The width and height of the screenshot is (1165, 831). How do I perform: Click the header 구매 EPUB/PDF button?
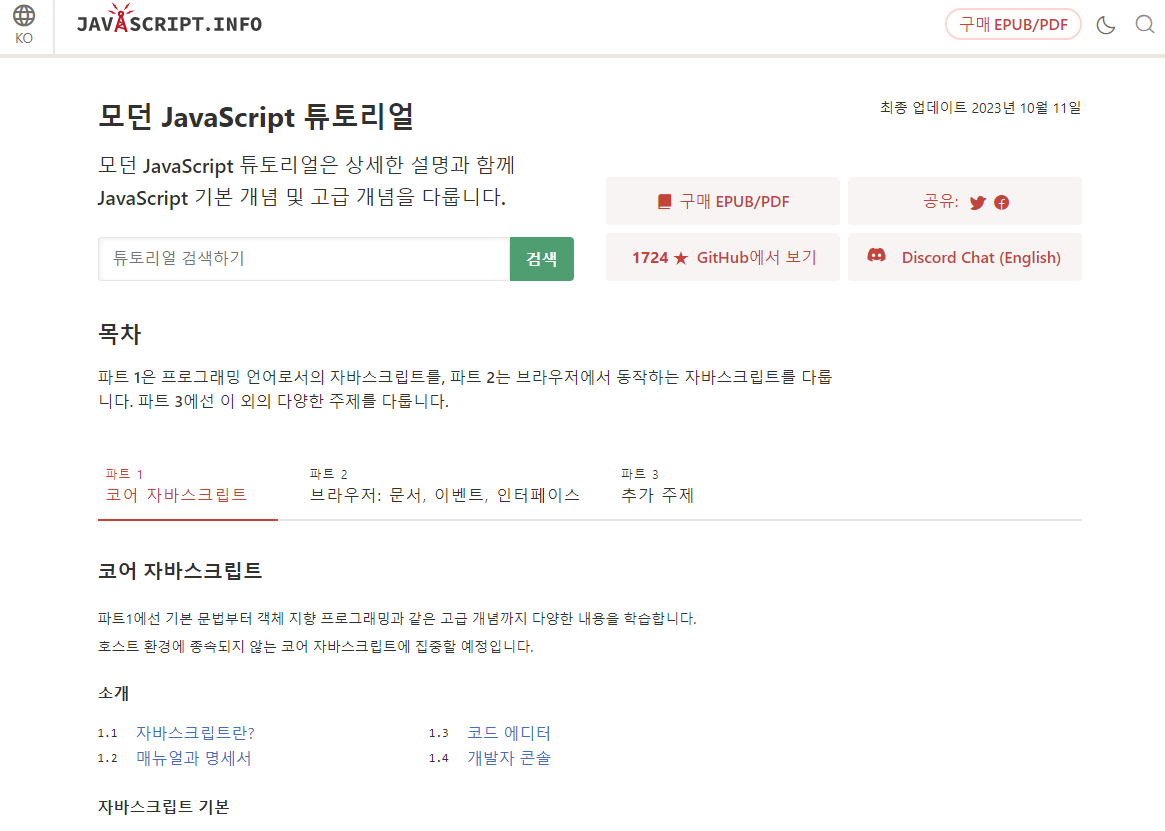point(1013,25)
